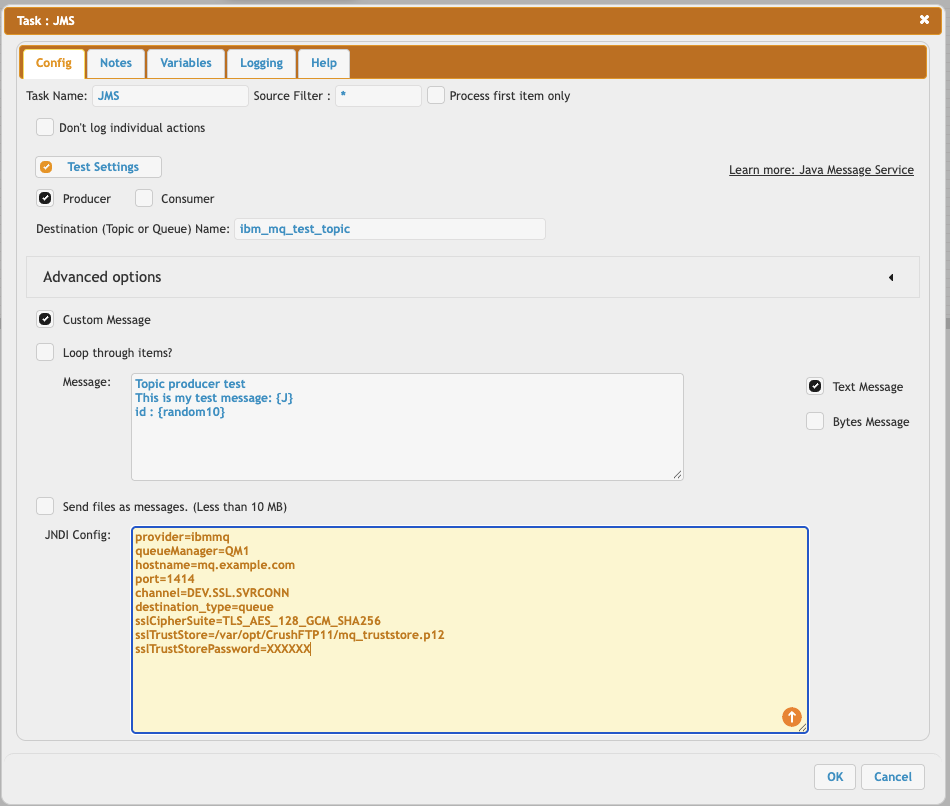This screenshot has width=950, height=806.
Task: Enable Send files as messages checkbox
Action: [45, 506]
